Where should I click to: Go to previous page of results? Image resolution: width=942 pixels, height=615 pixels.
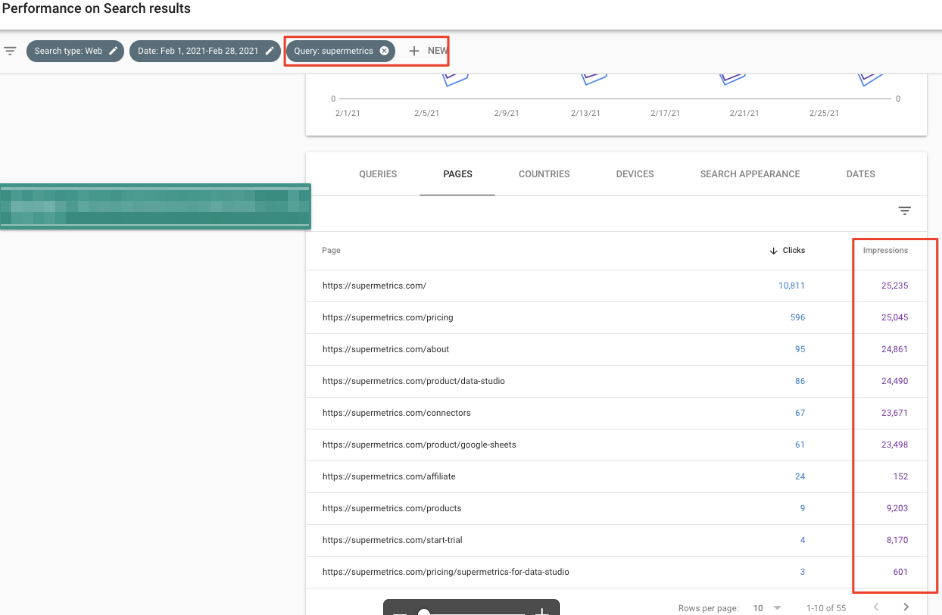876,607
